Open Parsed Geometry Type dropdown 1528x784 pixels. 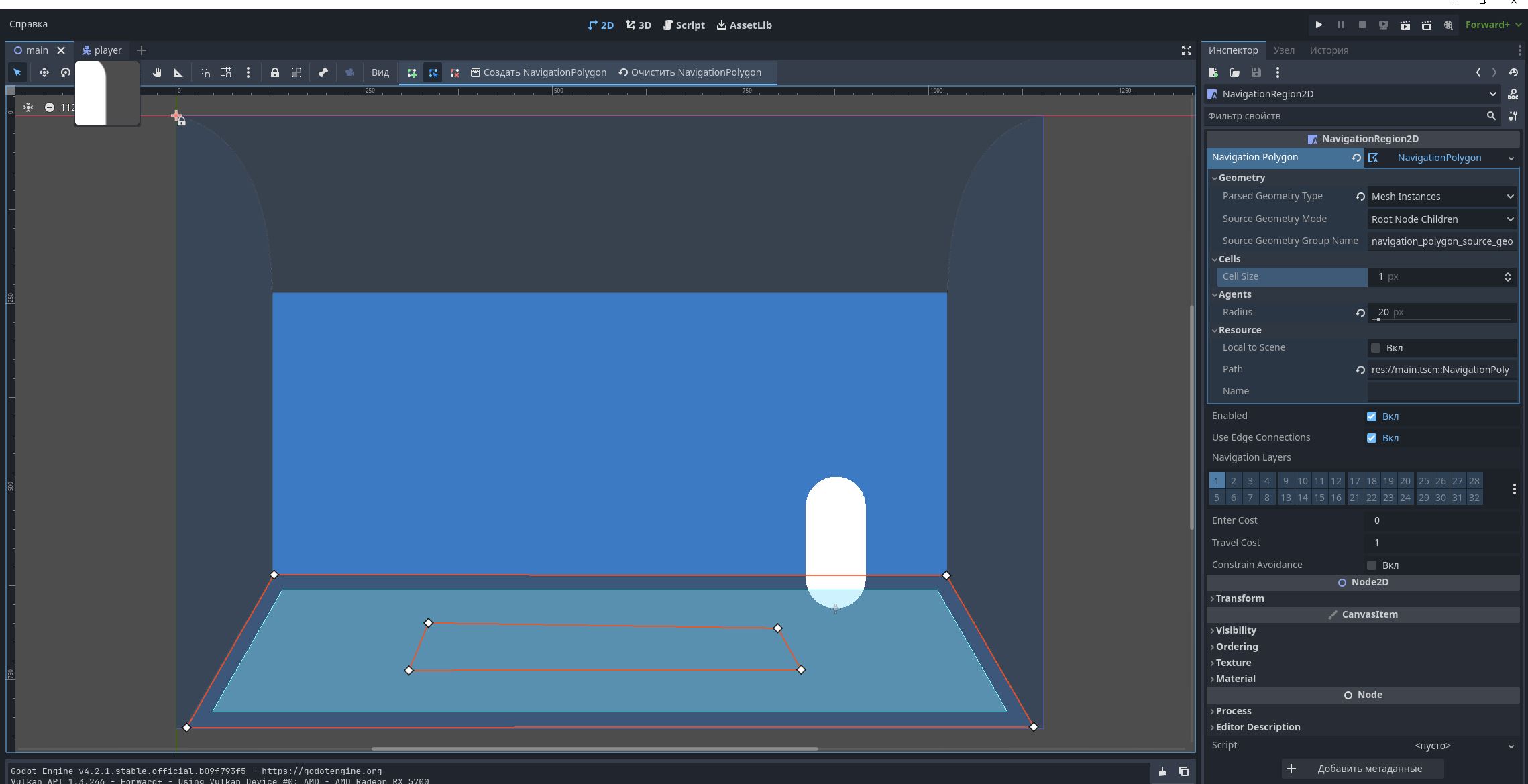pos(1441,197)
